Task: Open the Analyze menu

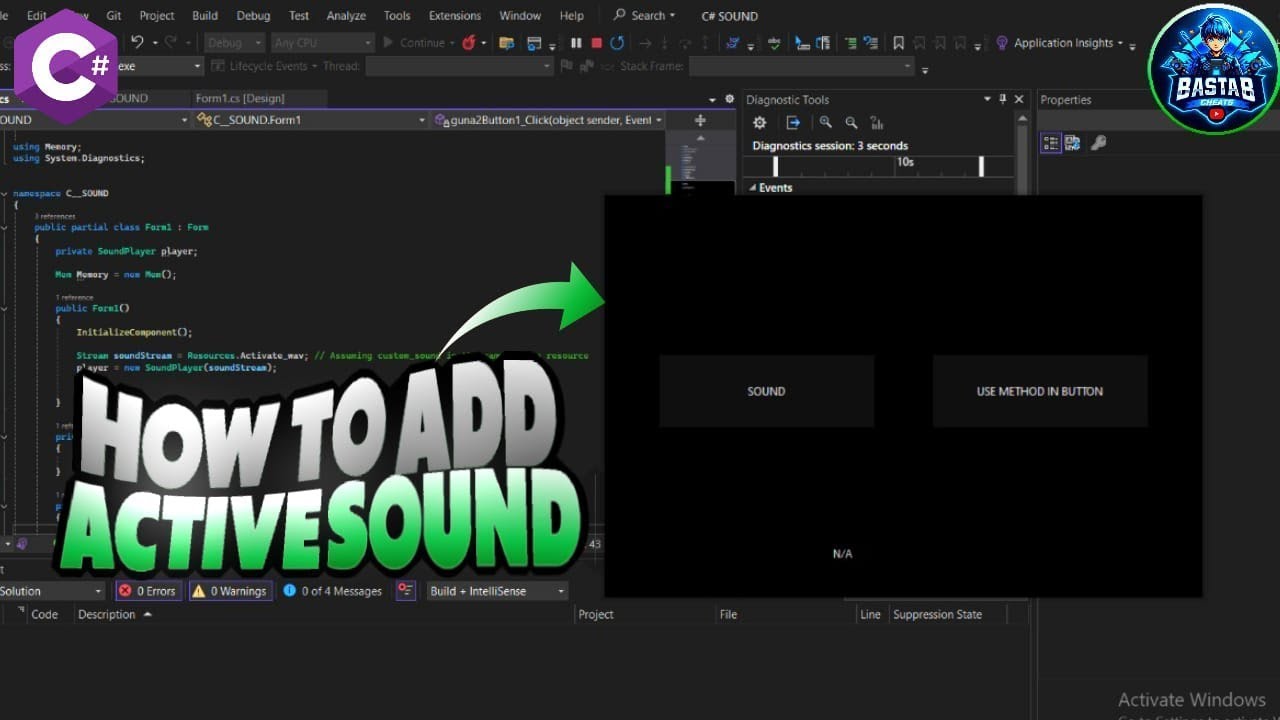Action: pos(346,15)
